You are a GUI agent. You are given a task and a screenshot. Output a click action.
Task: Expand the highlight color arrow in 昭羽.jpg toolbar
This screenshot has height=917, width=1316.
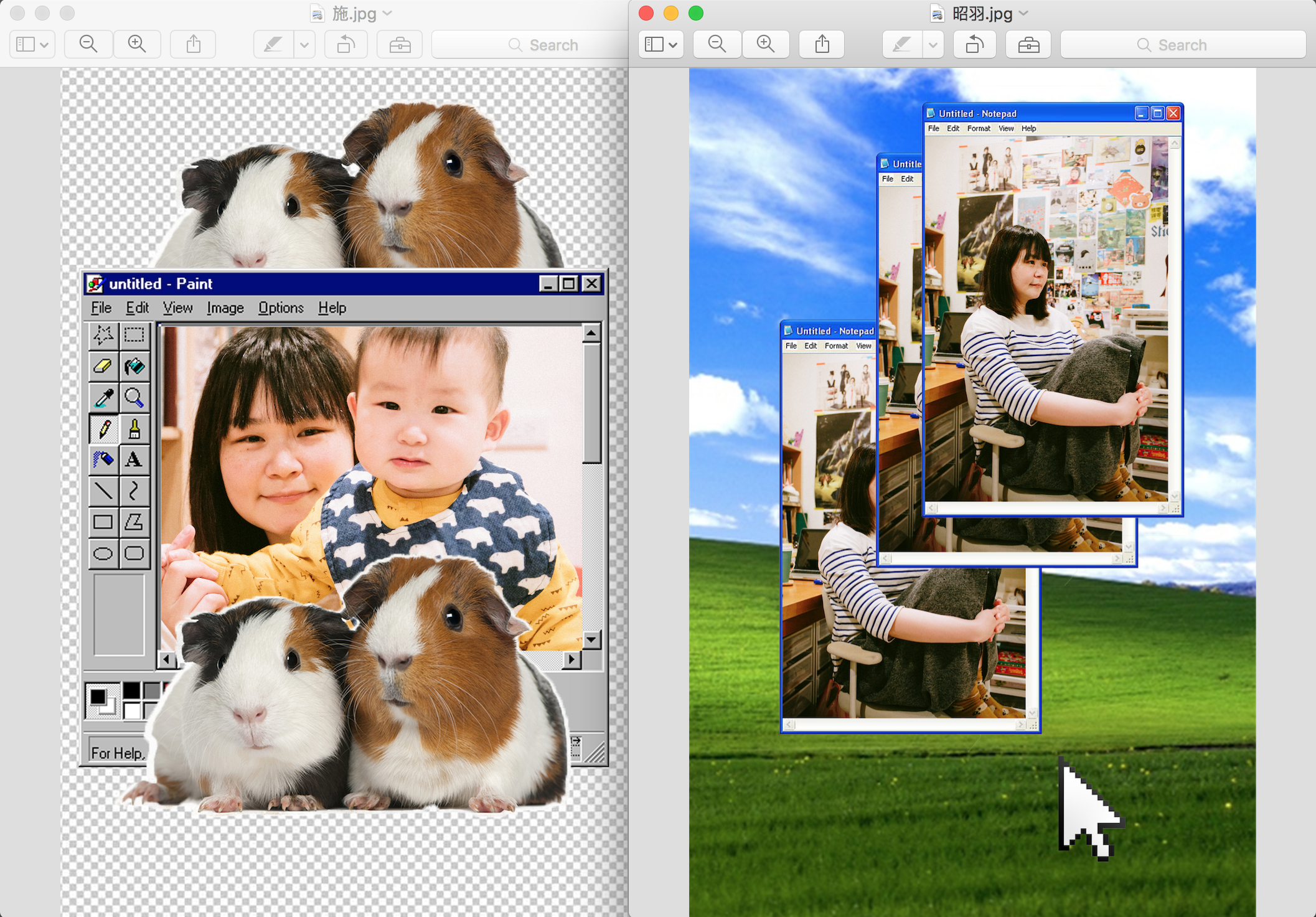tap(933, 45)
